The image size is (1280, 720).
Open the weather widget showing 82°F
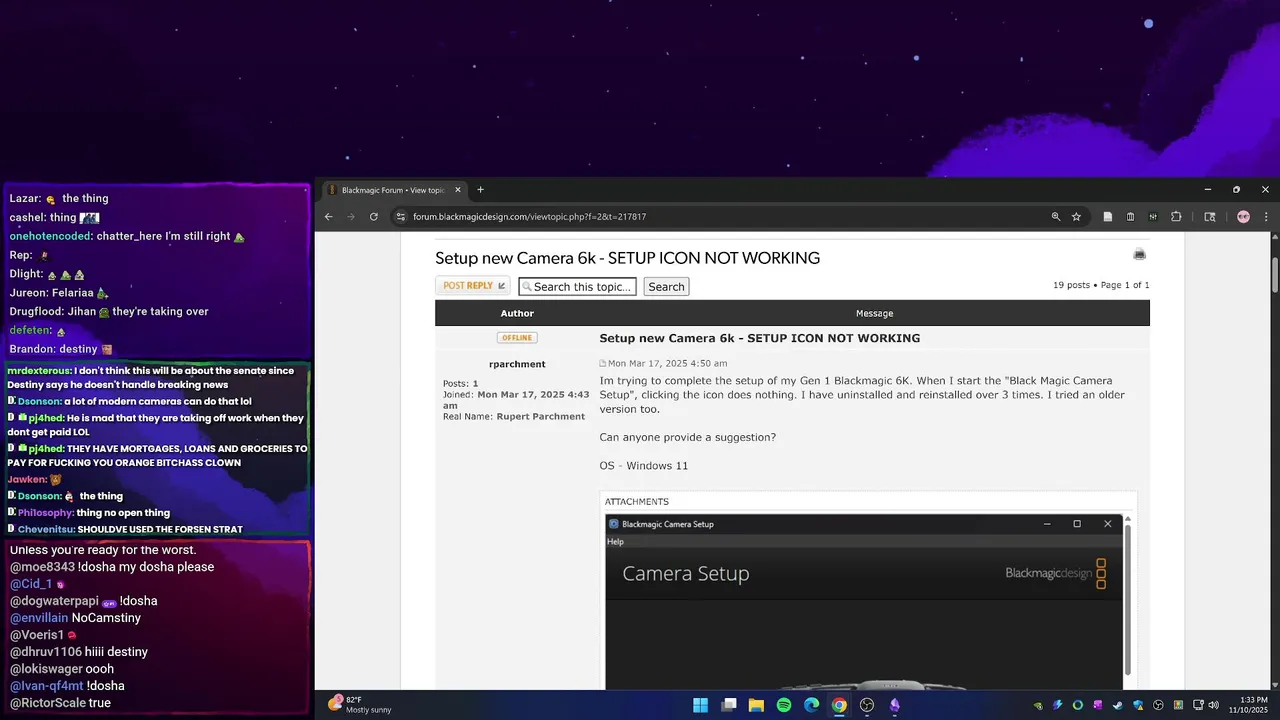pos(359,704)
